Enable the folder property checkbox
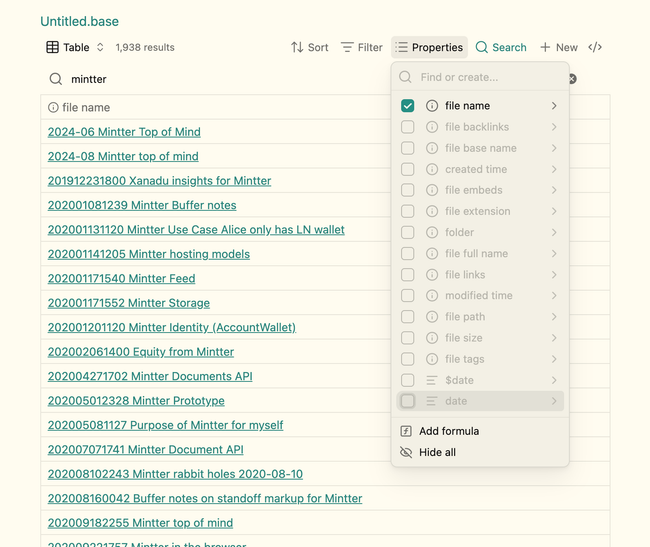Image resolution: width=650 pixels, height=547 pixels. click(407, 232)
